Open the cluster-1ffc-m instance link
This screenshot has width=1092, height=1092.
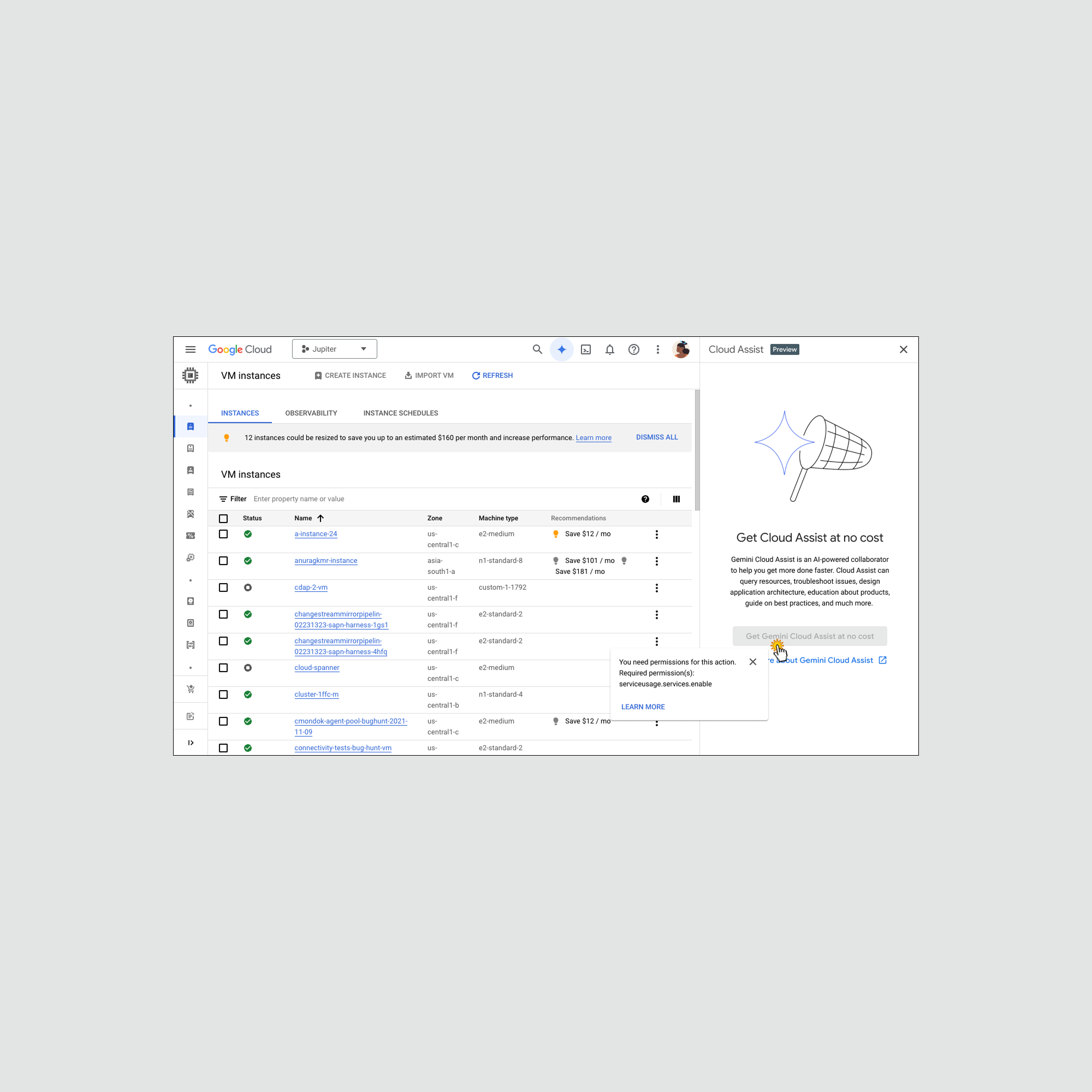tap(317, 695)
